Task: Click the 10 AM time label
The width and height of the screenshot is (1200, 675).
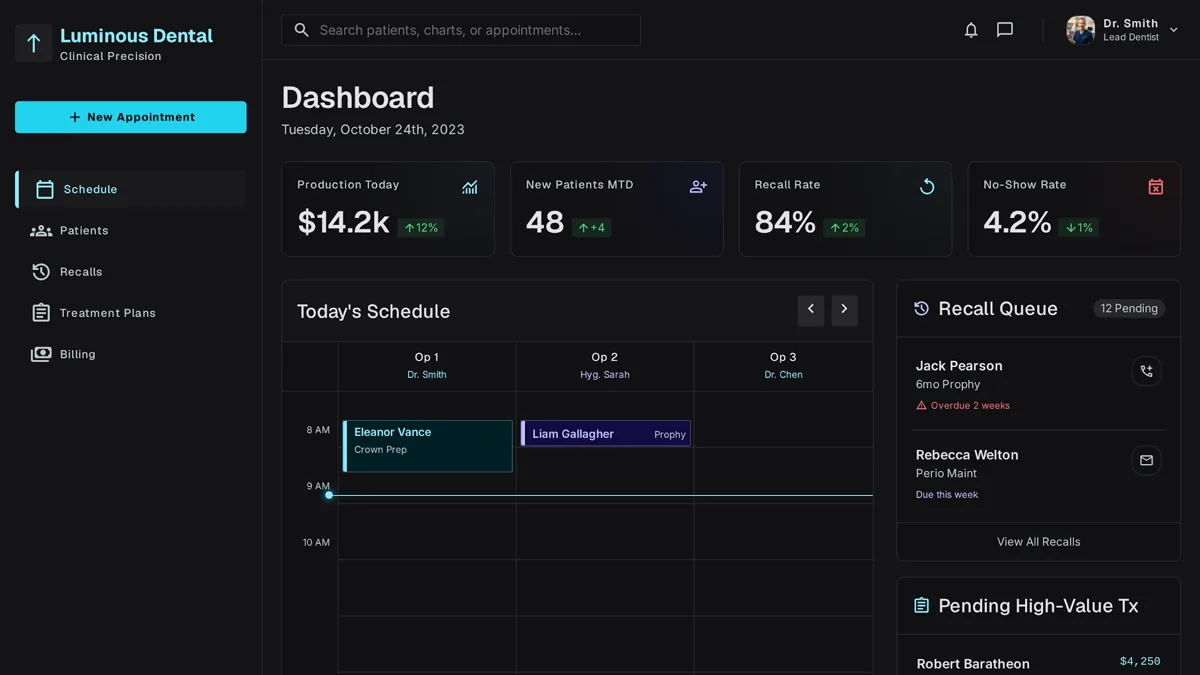Action: pyautogui.click(x=316, y=543)
